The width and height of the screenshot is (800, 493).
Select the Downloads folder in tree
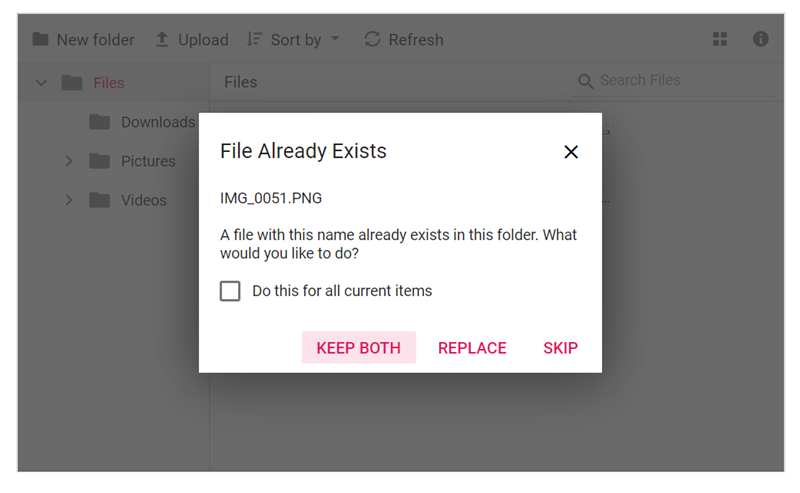pos(157,122)
